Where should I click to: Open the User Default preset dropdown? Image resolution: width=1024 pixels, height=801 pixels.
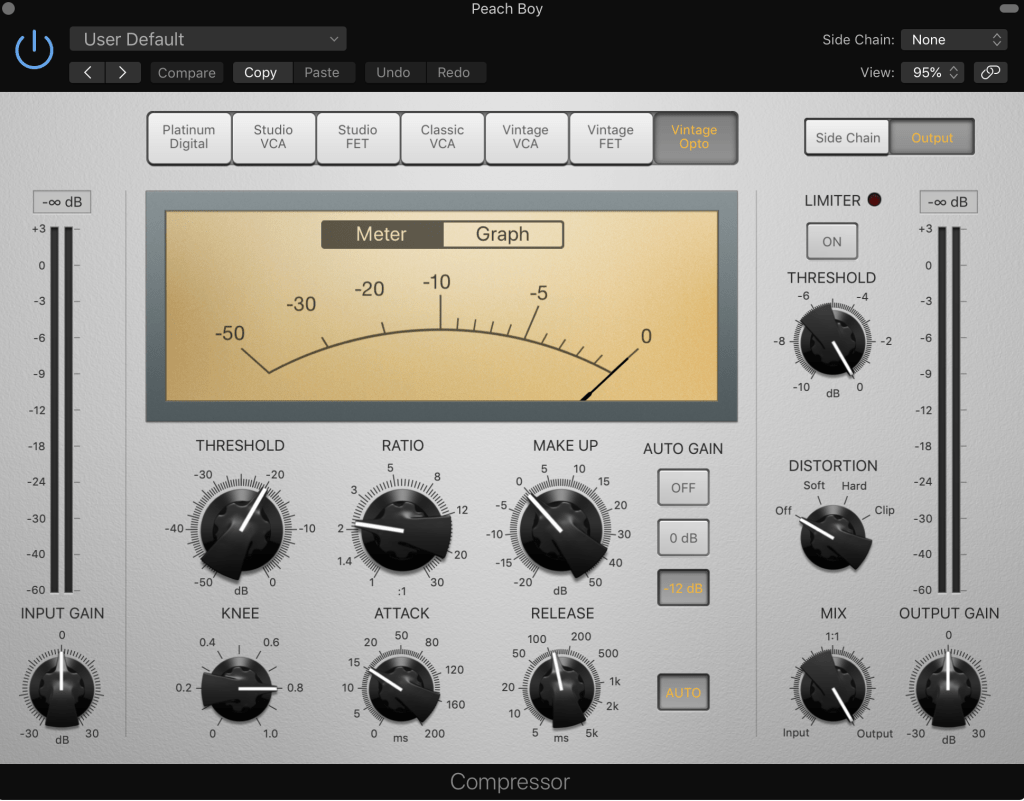(208, 39)
